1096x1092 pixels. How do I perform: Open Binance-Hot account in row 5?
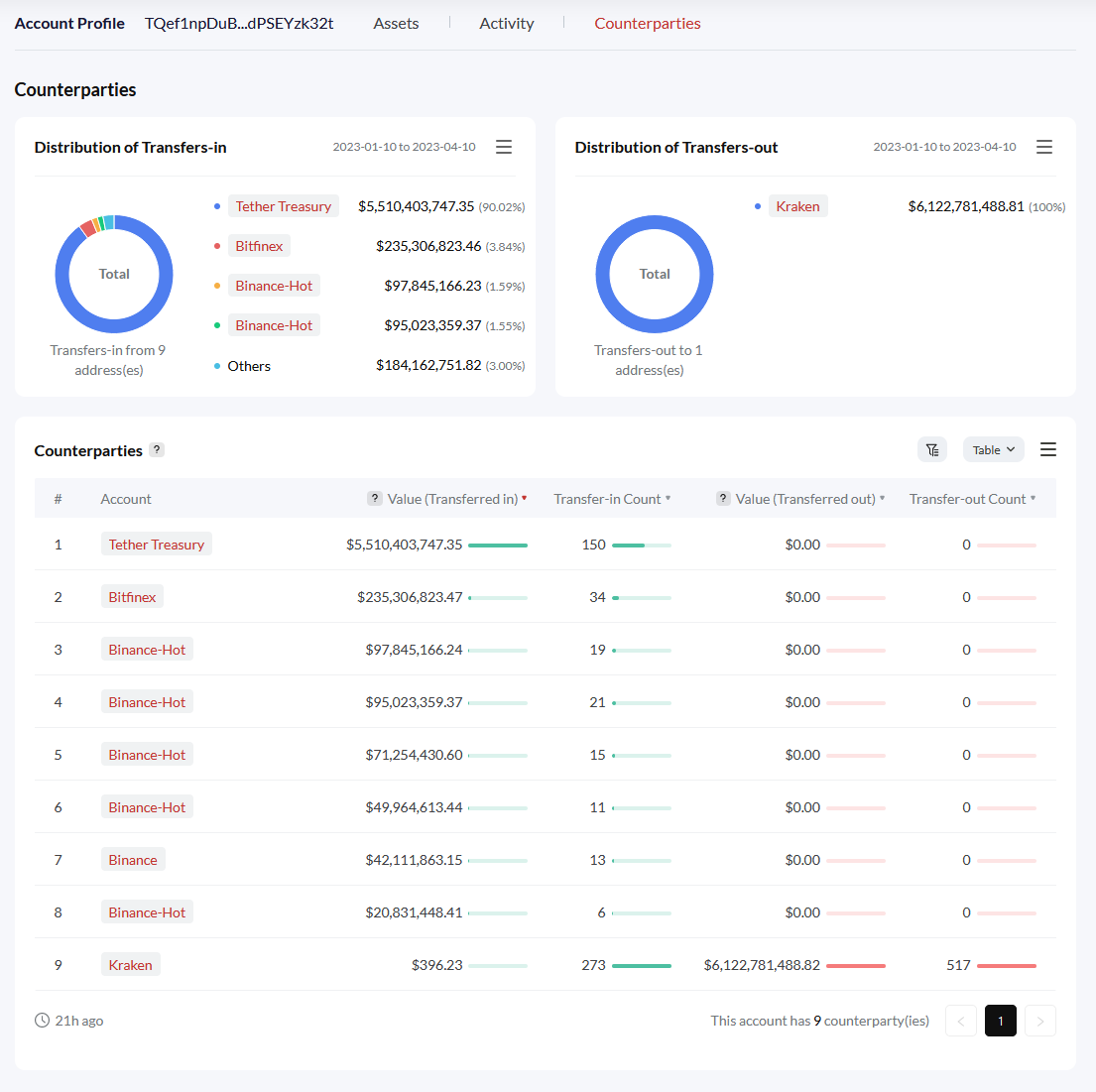coord(147,755)
